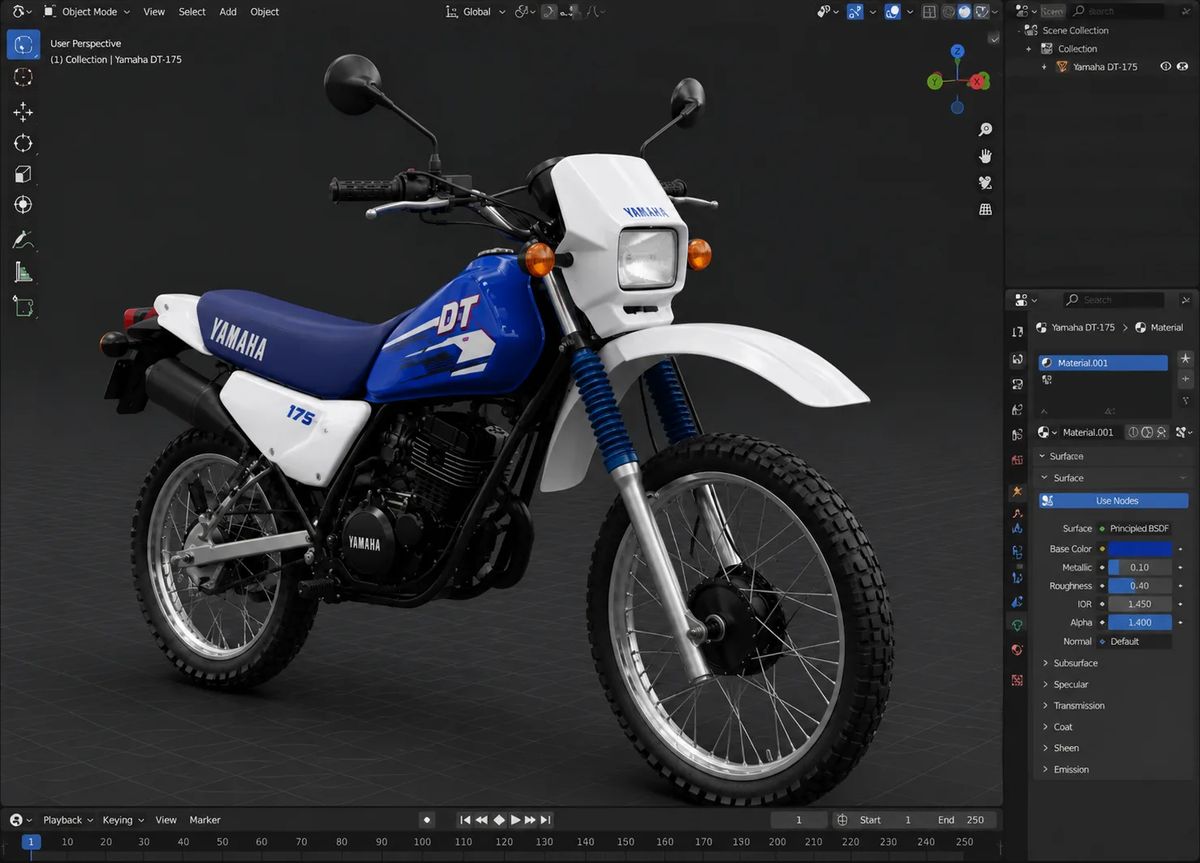Open the Output properties tab icon
This screenshot has width=1200, height=863.
tap(1017, 384)
